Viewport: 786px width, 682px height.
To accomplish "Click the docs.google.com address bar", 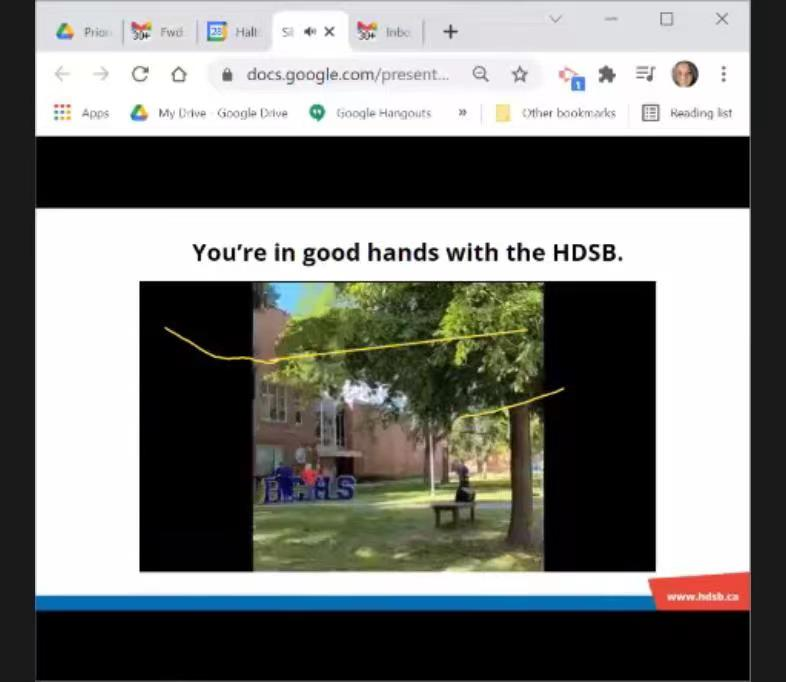I will [x=348, y=75].
